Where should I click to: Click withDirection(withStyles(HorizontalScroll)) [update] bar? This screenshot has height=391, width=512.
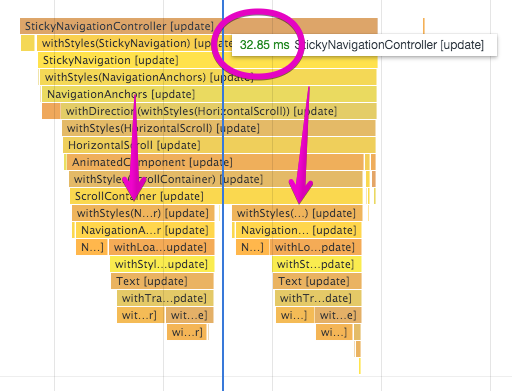(x=218, y=111)
